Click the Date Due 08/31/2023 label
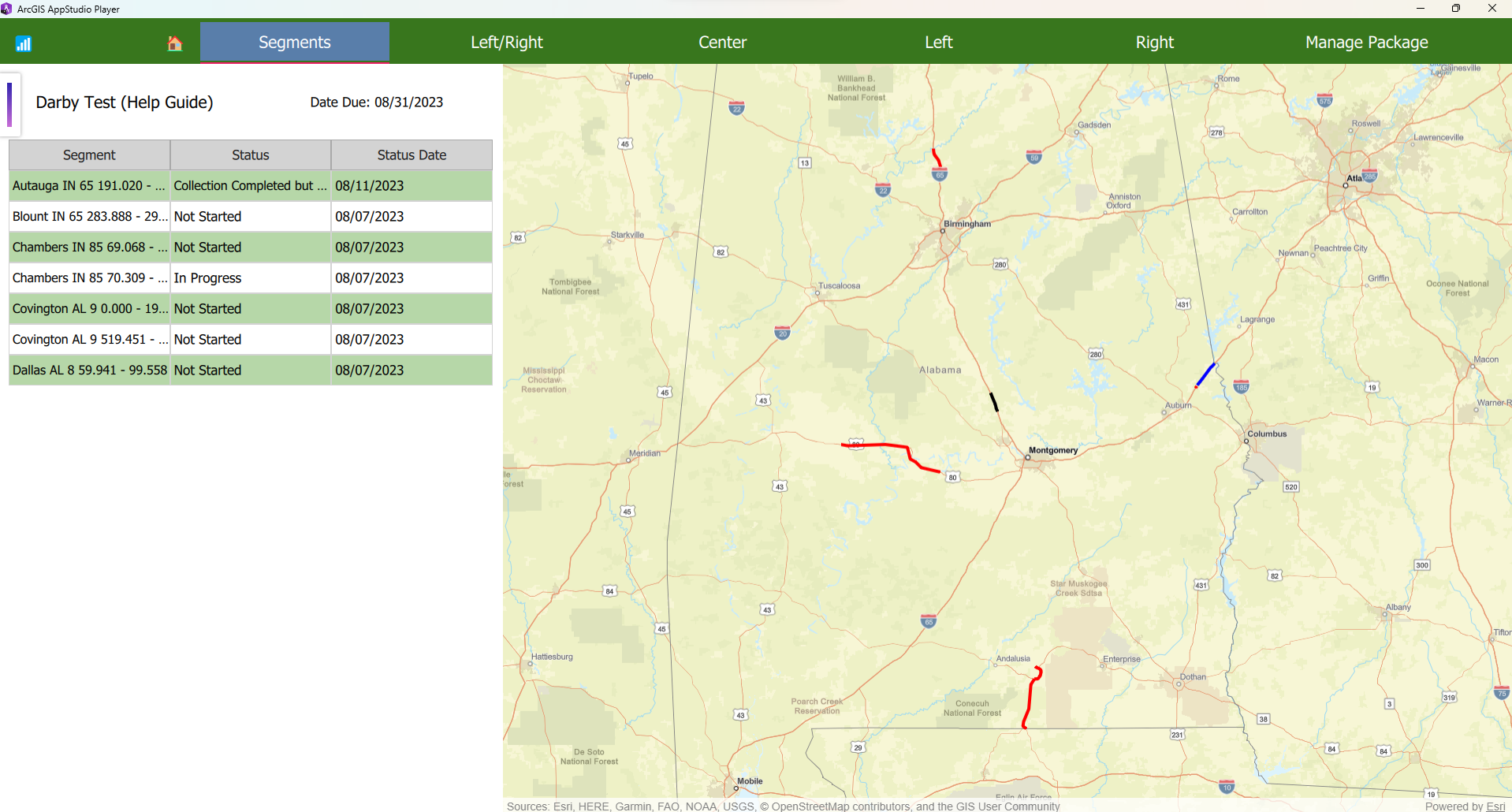The height and width of the screenshot is (812, 1512). click(x=377, y=102)
